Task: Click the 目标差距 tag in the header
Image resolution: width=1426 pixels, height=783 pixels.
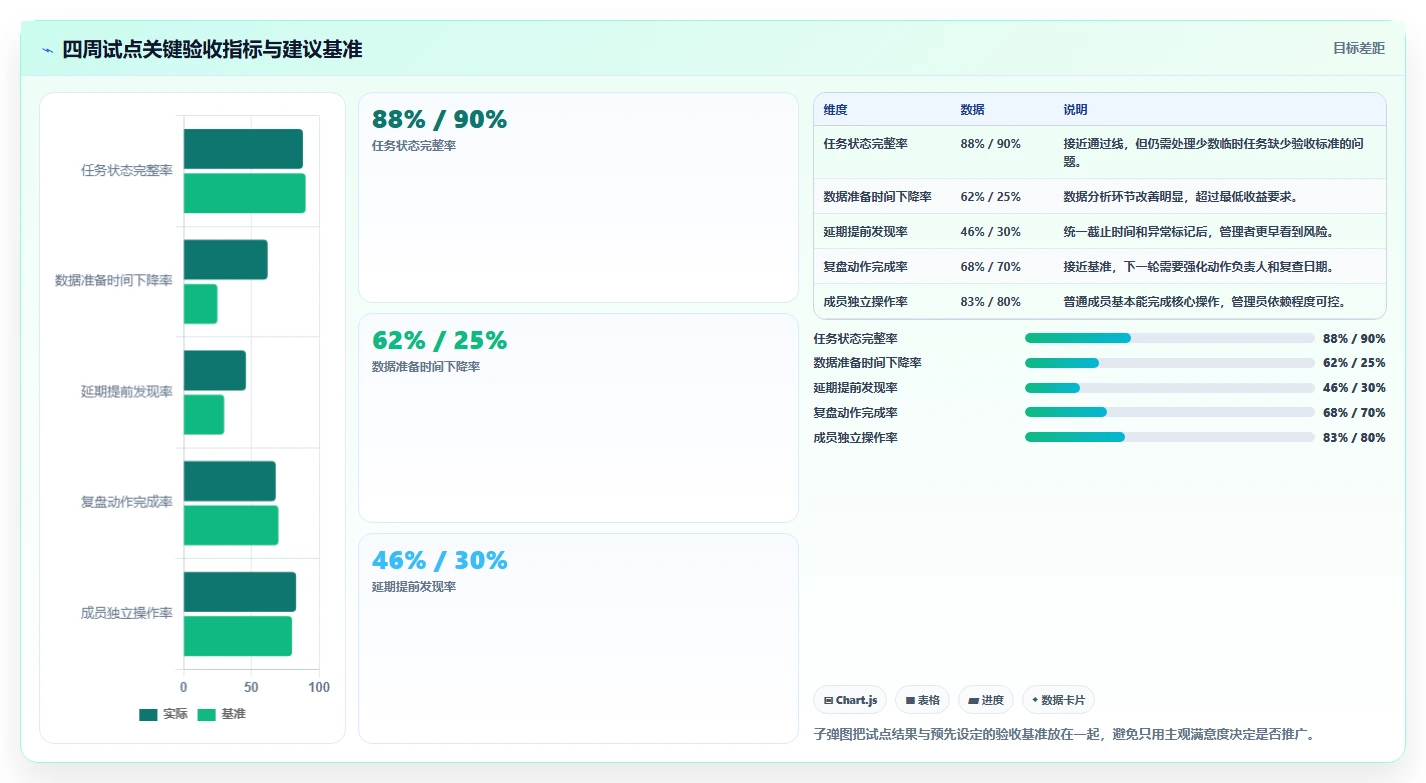Action: tap(1359, 48)
